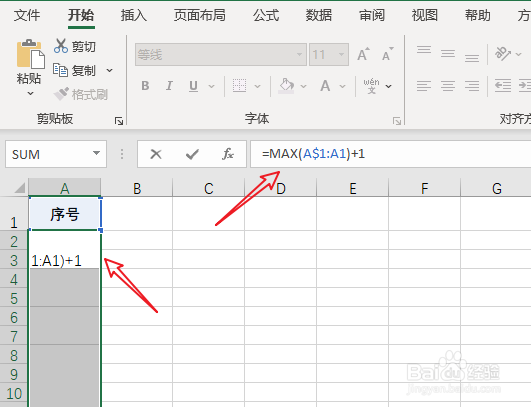Viewport: 531px width, 407px height.
Task: Open the 文件 (File) tab
Action: (x=27, y=15)
